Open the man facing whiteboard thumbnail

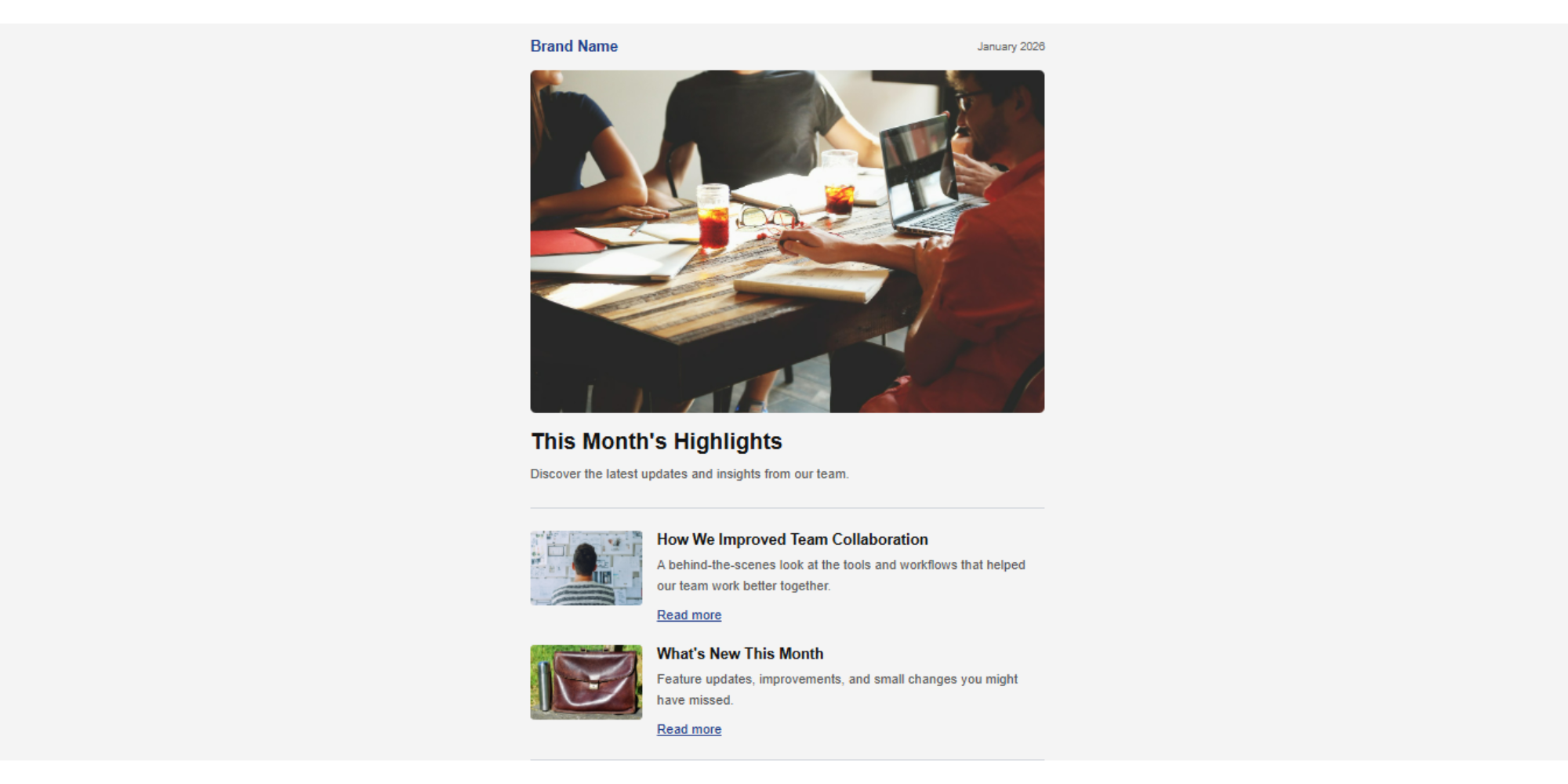pyautogui.click(x=586, y=568)
